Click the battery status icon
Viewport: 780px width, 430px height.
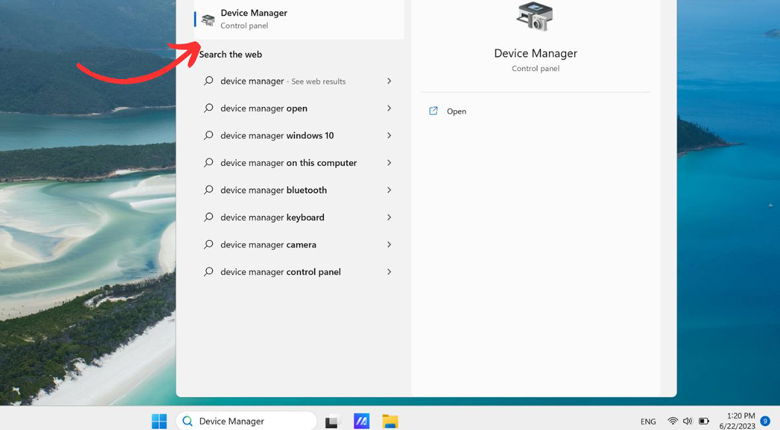703,421
